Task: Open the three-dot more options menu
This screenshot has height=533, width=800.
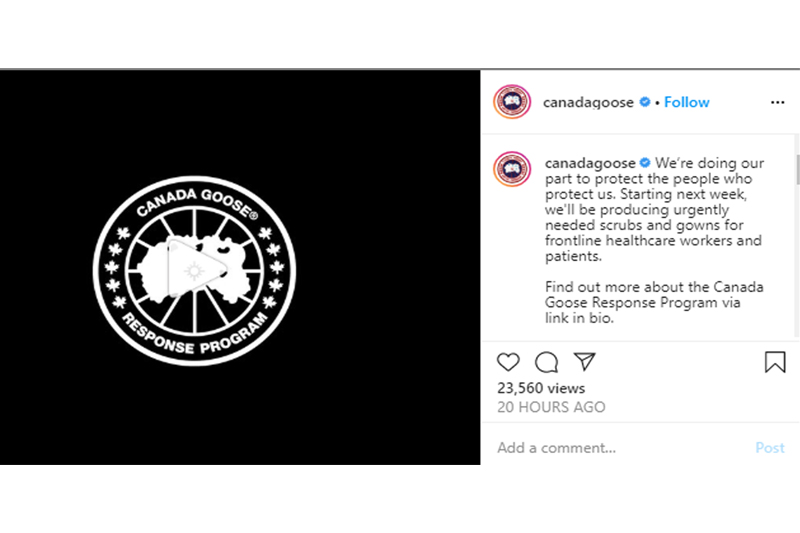Action: pyautogui.click(x=778, y=103)
